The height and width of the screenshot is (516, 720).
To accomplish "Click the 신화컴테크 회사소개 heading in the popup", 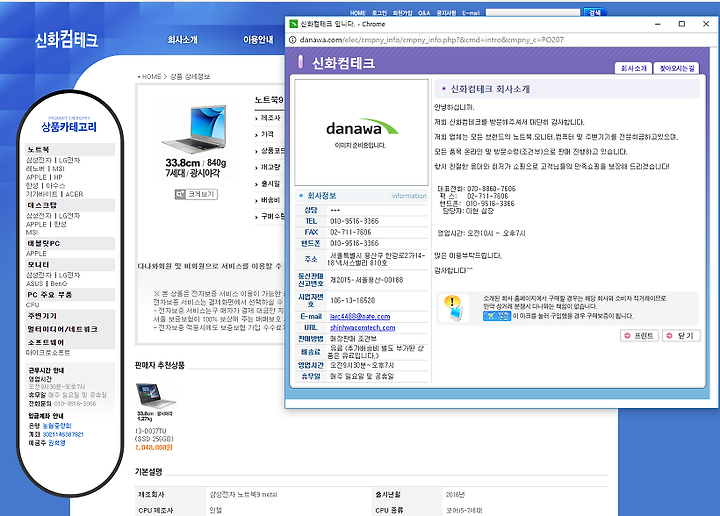I will click(490, 89).
